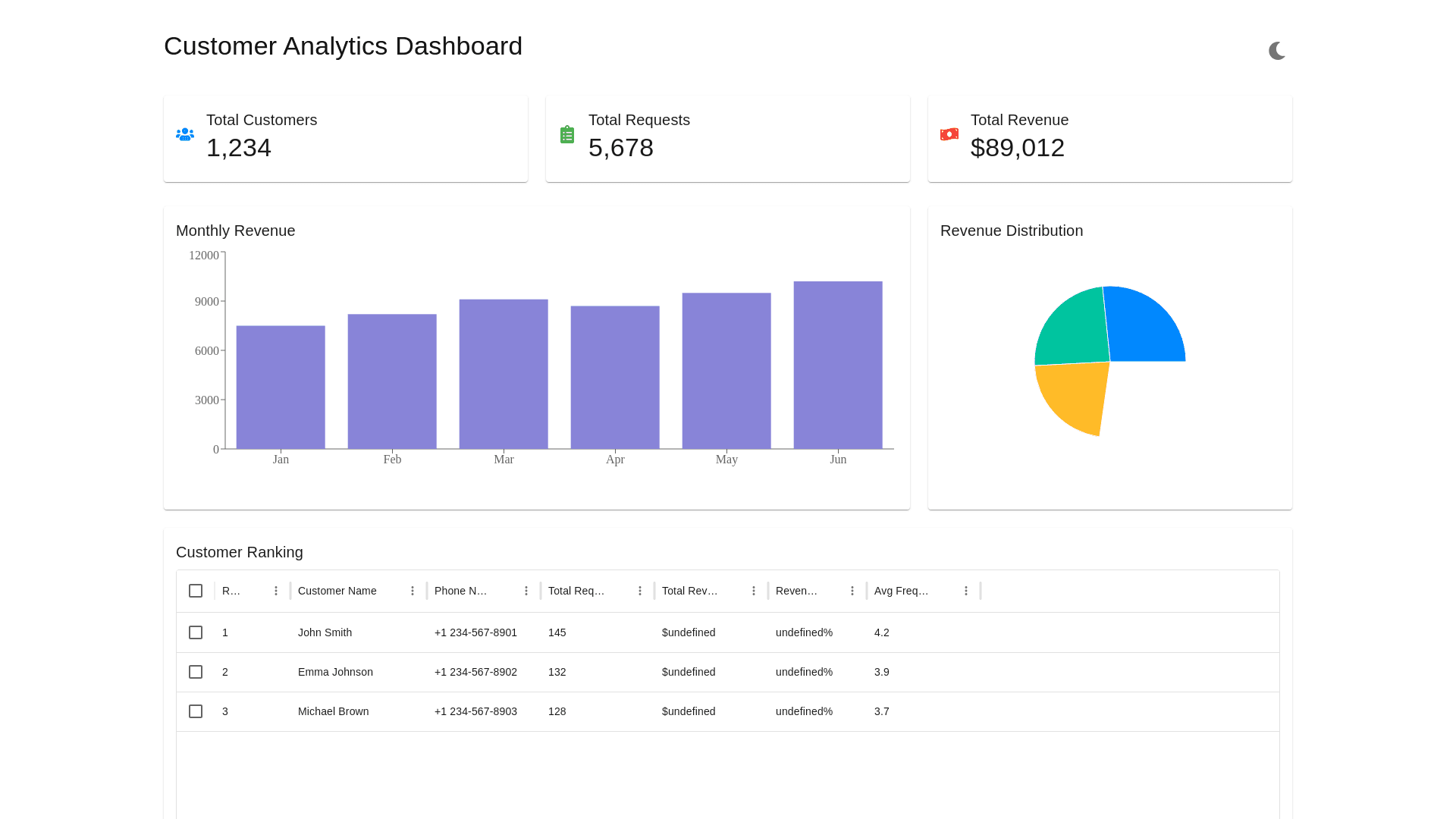Click the Total Revenue money icon
This screenshot has width=1456, height=819.
949,134
